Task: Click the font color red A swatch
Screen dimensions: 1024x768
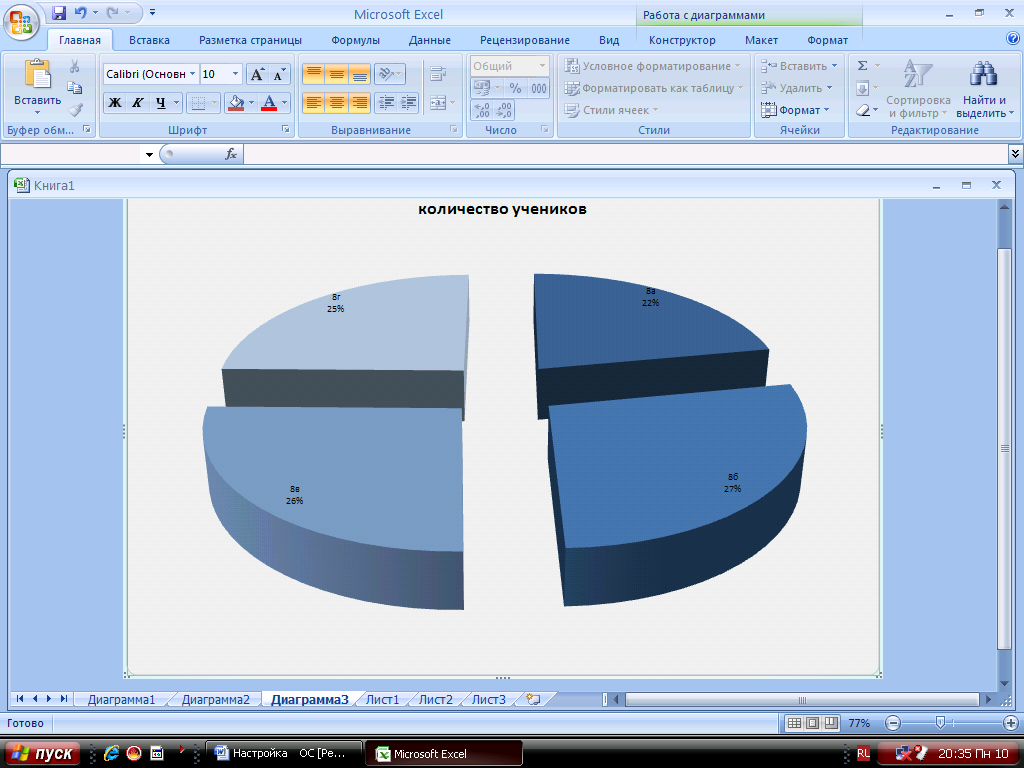Action: pyautogui.click(x=269, y=102)
